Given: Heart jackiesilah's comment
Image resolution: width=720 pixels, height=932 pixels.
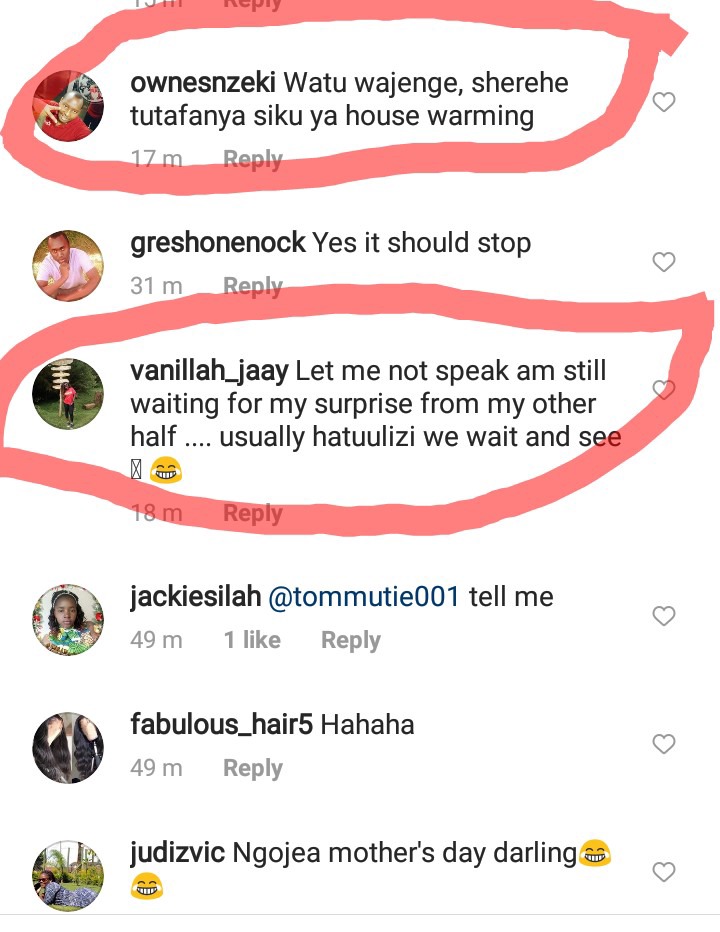Looking at the screenshot, I should point(664,616).
